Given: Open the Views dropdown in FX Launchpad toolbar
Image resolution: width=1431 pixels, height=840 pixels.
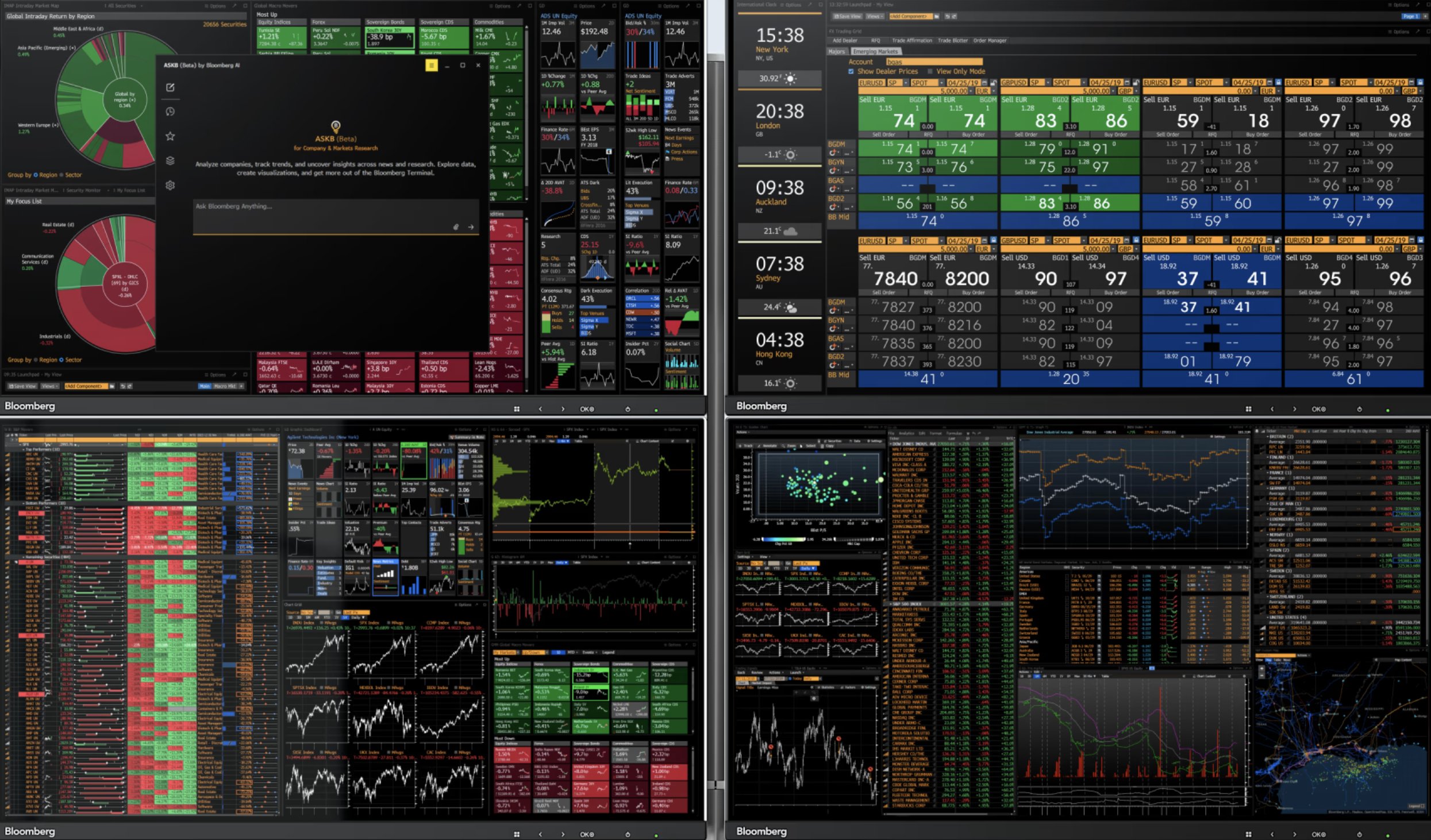Looking at the screenshot, I should coord(874,16).
